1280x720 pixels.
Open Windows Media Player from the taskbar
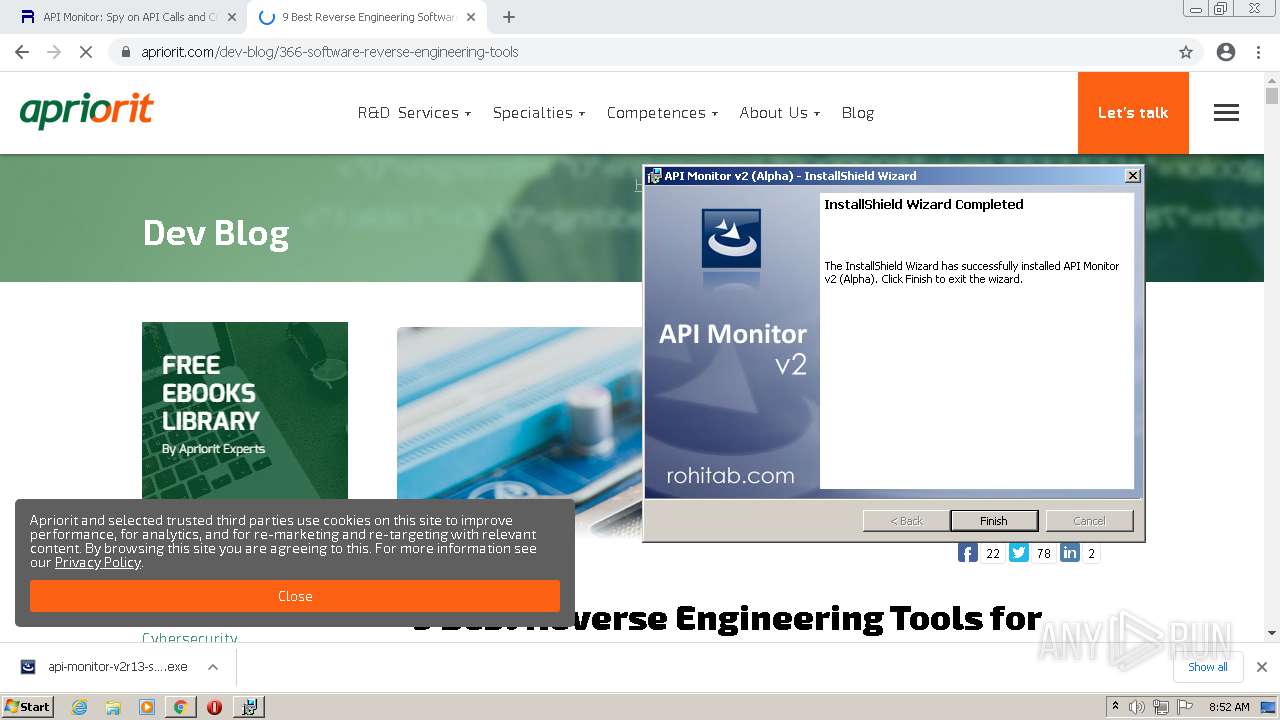click(147, 707)
